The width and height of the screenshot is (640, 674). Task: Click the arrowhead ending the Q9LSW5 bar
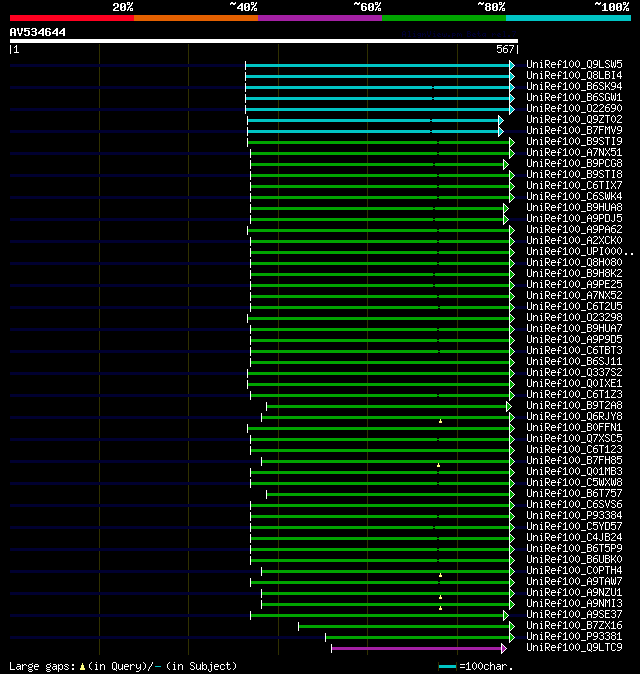pyautogui.click(x=512, y=65)
